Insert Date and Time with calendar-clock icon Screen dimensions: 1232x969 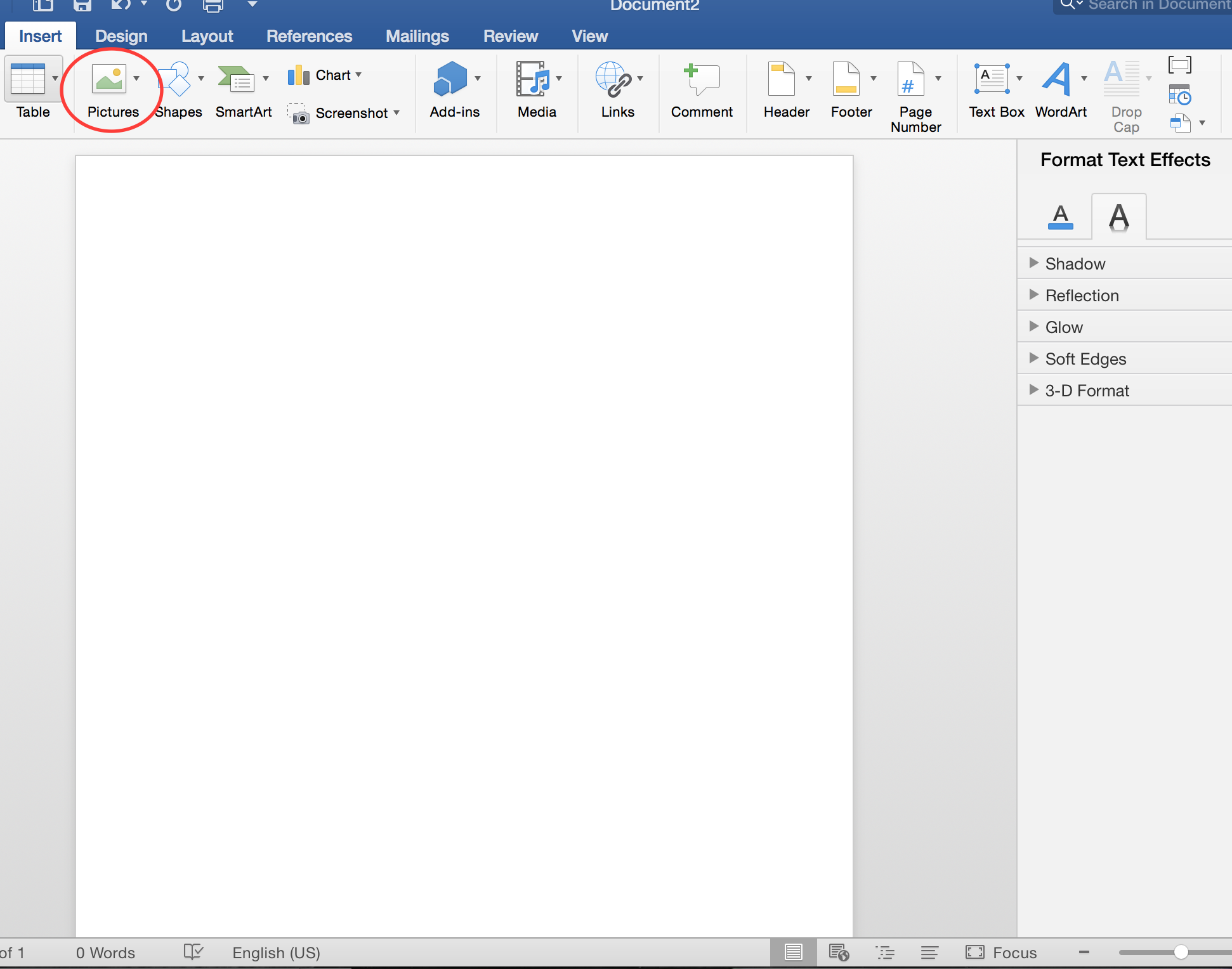(1180, 94)
